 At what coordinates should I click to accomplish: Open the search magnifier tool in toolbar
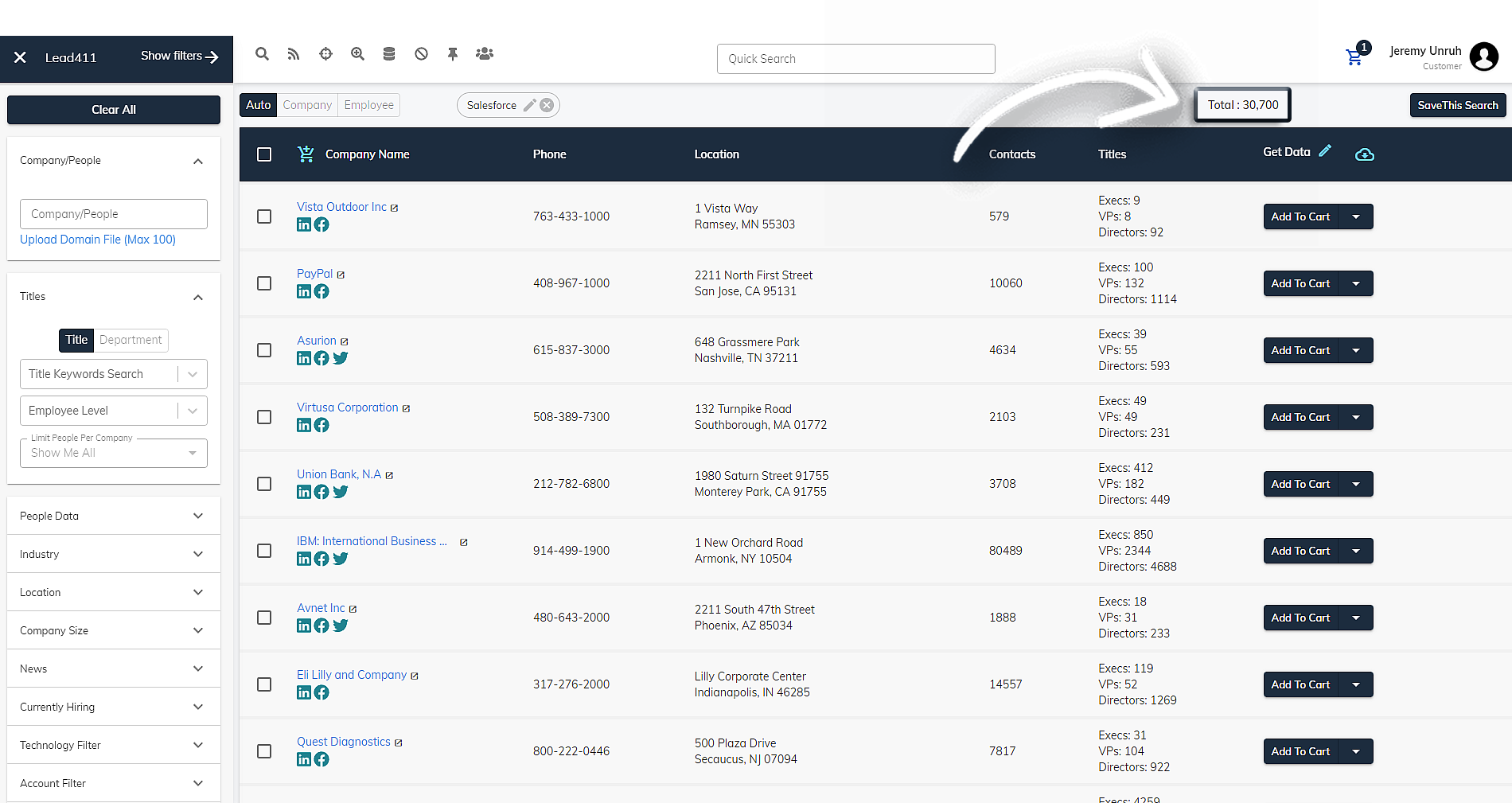tap(262, 53)
